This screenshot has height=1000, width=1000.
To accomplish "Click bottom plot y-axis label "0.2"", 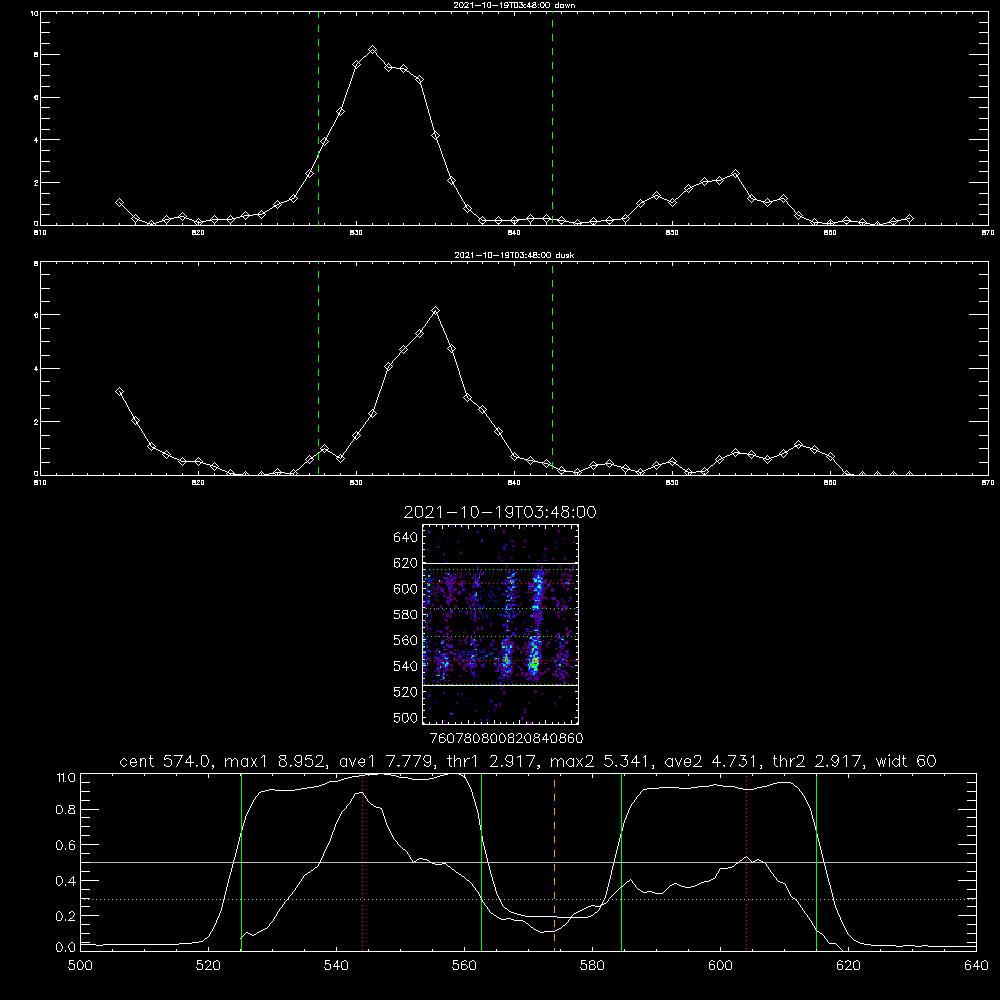I will pyautogui.click(x=66, y=916).
